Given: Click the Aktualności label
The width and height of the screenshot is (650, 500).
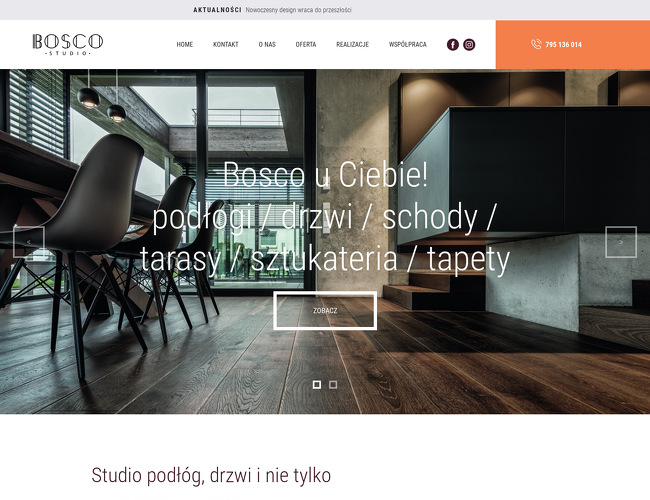Looking at the screenshot, I should (x=217, y=10).
